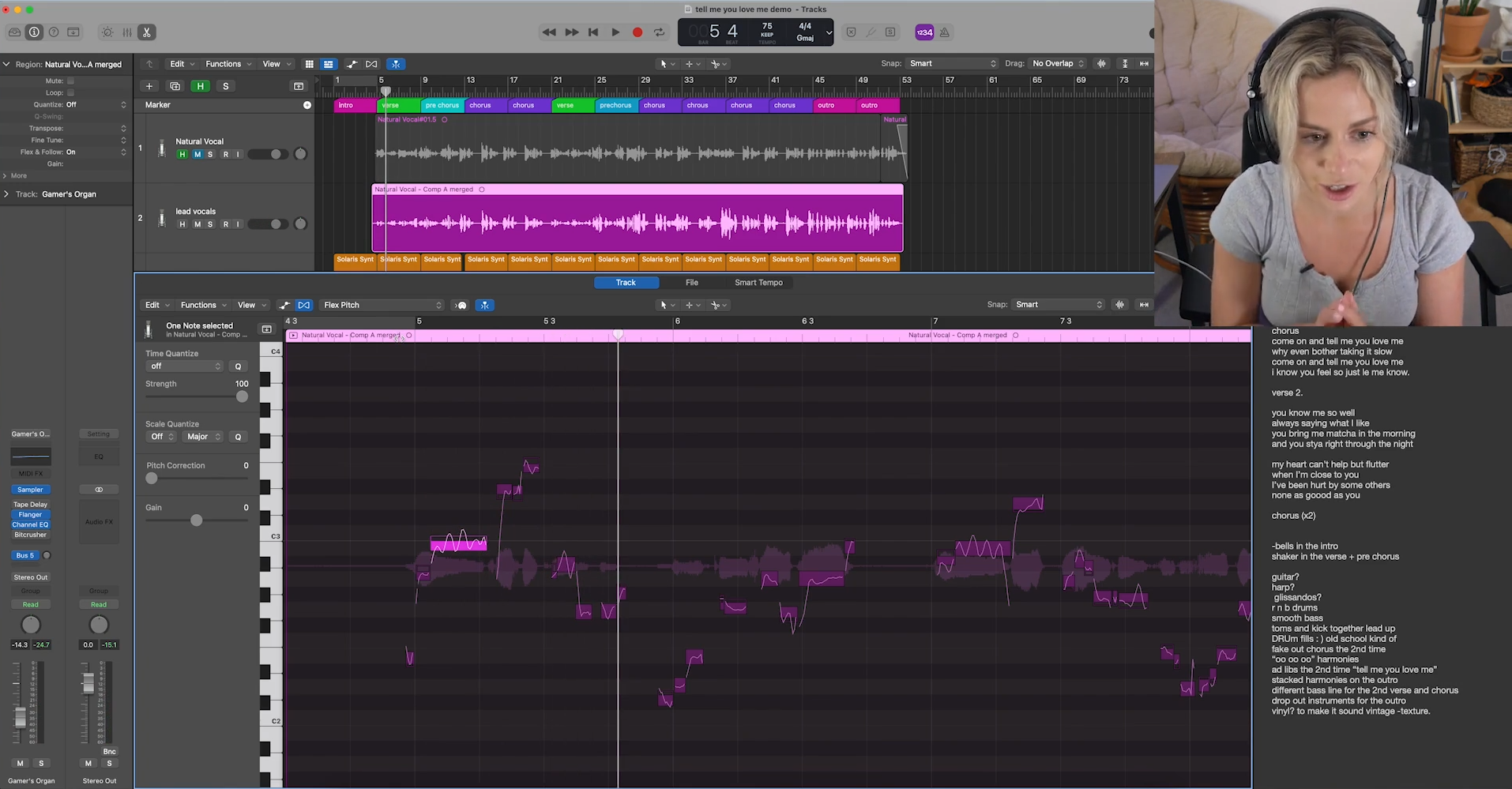Click Waveform Zoom icon in Tracks toolbar
This screenshot has width=1512, height=789.
click(1102, 63)
